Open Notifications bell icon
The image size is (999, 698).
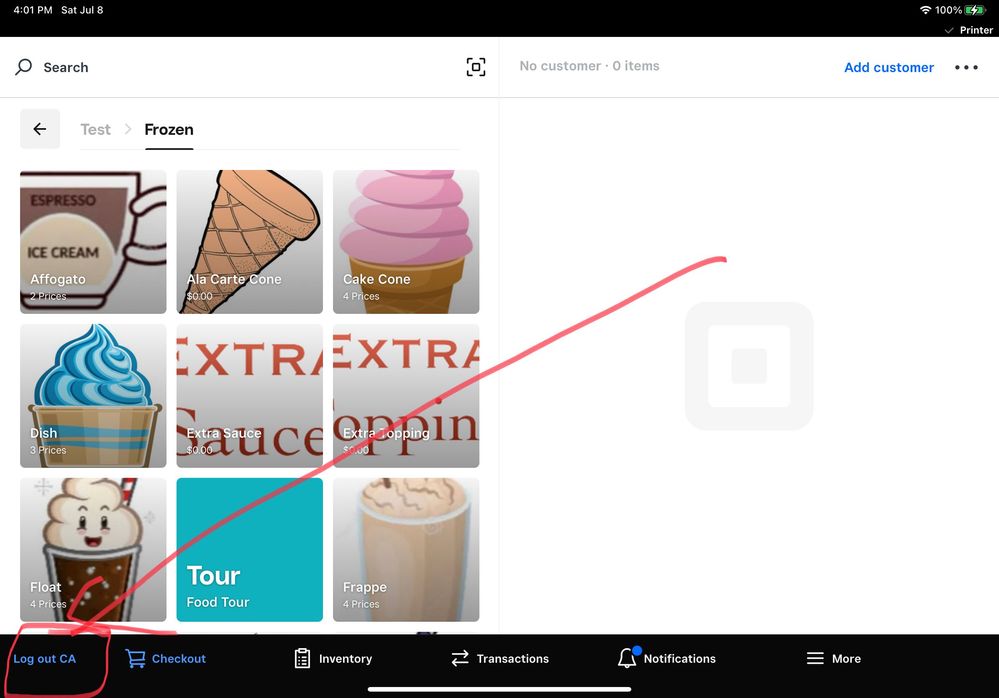pos(627,658)
